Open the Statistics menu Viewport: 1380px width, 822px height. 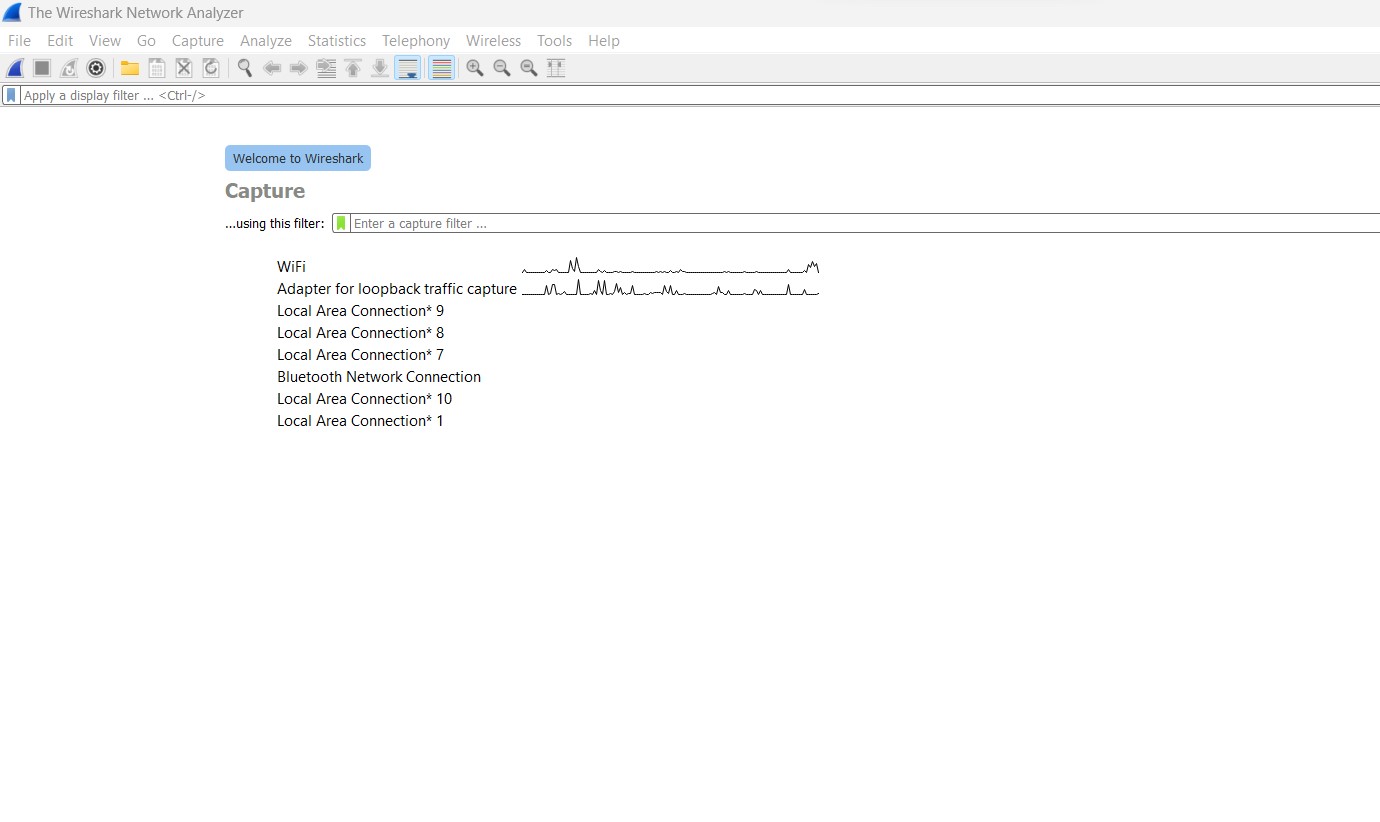pos(336,41)
